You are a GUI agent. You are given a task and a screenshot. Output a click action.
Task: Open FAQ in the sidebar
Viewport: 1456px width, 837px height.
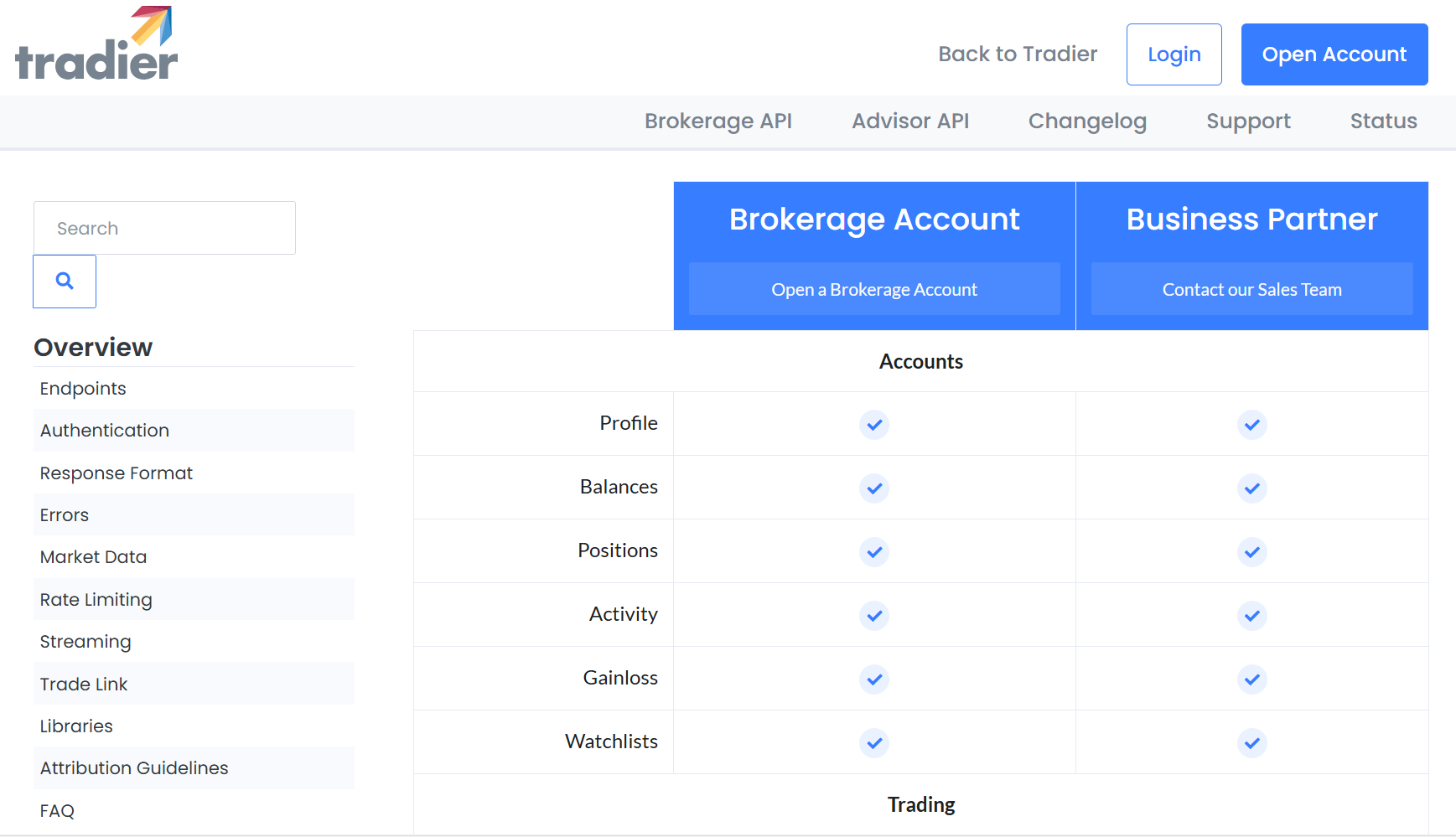[194, 810]
